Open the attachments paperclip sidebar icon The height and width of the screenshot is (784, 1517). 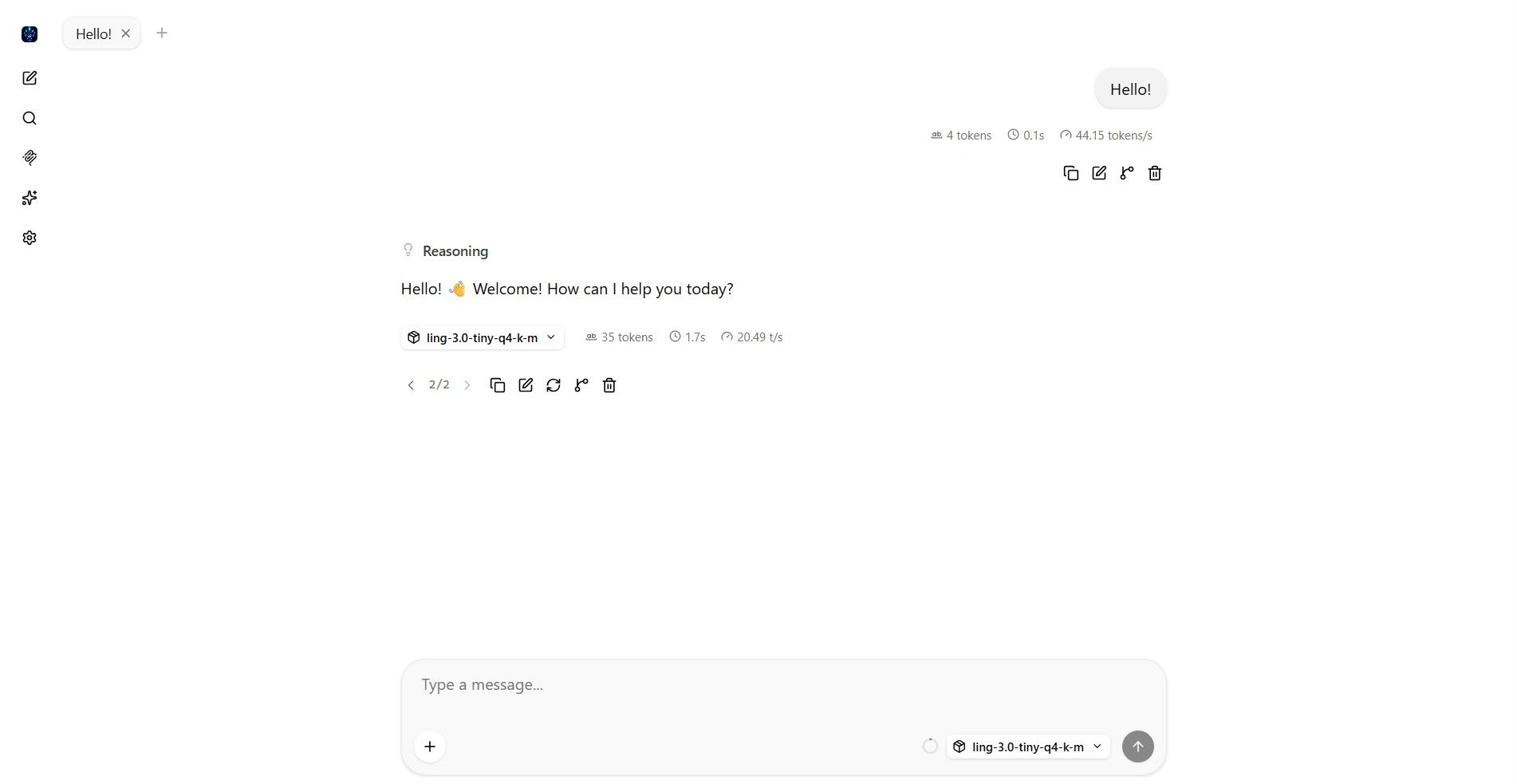[x=30, y=158]
